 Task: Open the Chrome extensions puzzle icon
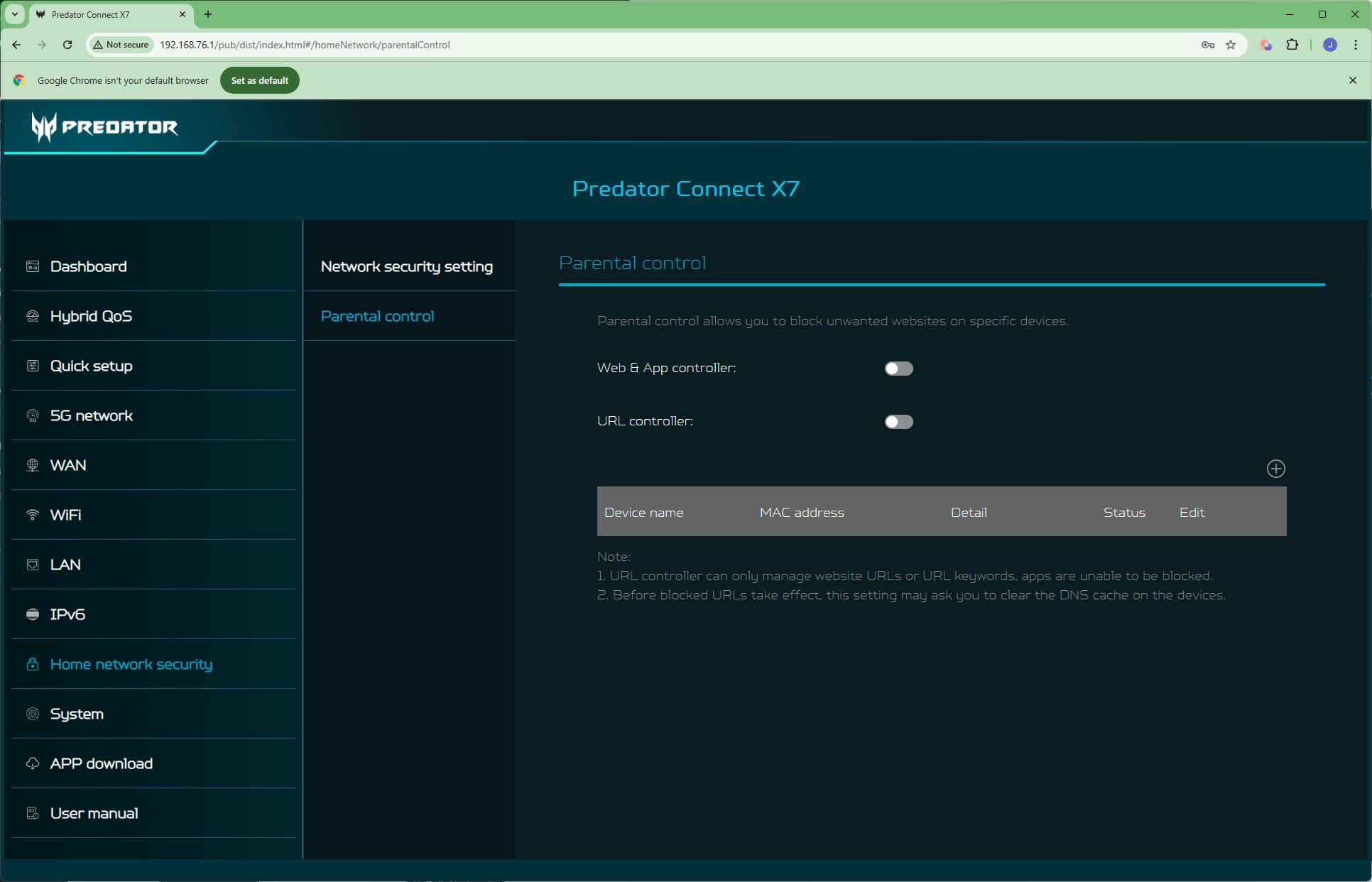(x=1292, y=45)
